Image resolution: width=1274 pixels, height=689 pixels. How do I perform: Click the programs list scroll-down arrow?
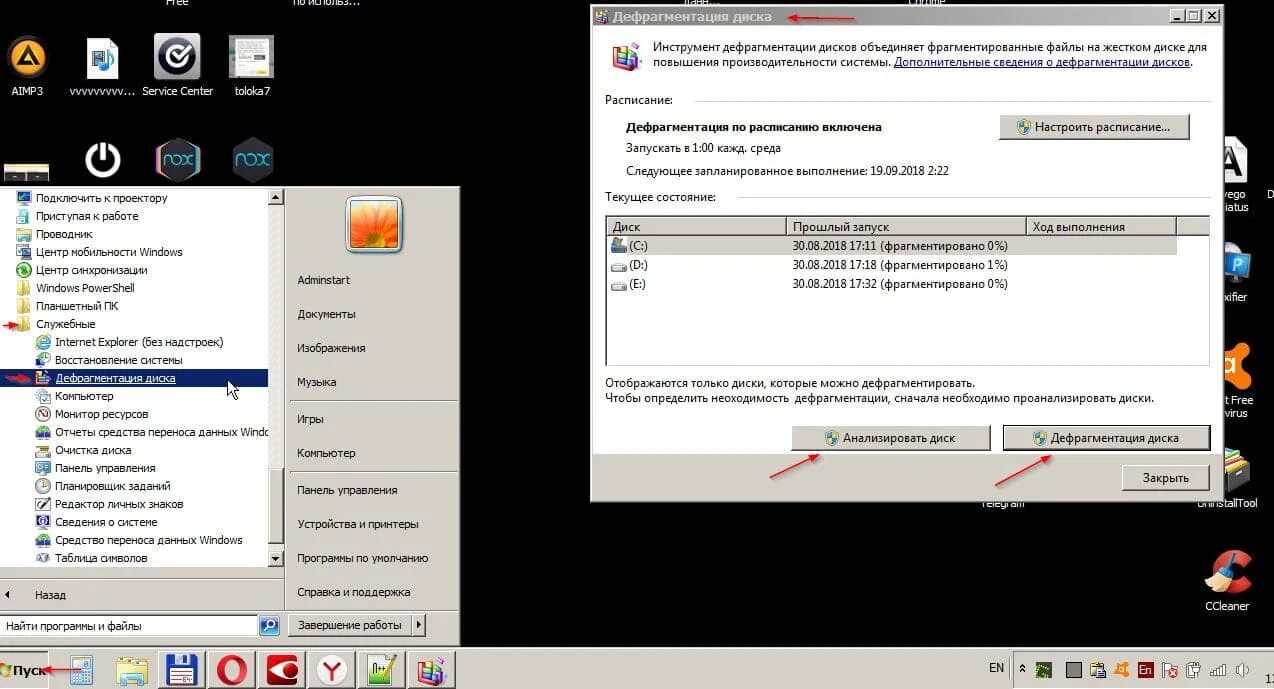point(276,558)
